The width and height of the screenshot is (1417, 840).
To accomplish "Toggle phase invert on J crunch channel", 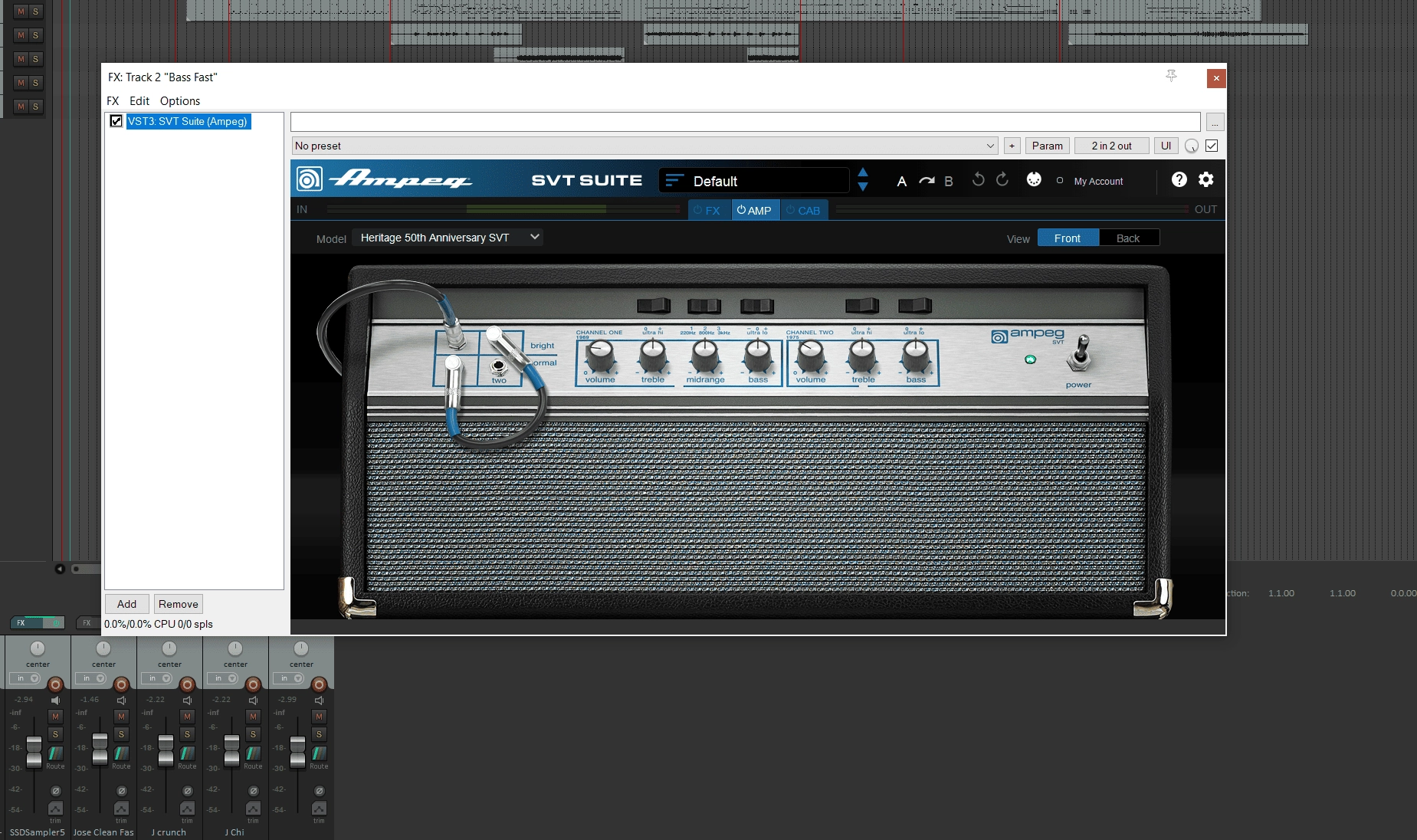I will point(187,791).
